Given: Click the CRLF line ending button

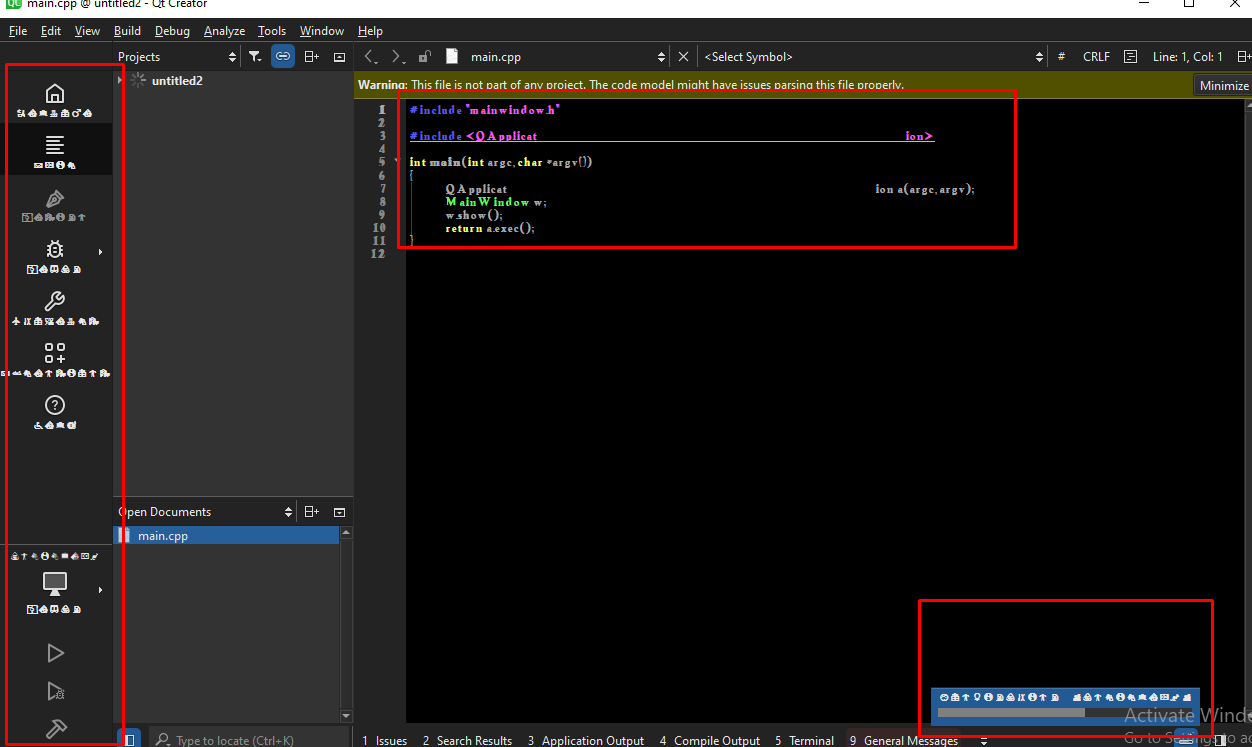Looking at the screenshot, I should (x=1096, y=57).
